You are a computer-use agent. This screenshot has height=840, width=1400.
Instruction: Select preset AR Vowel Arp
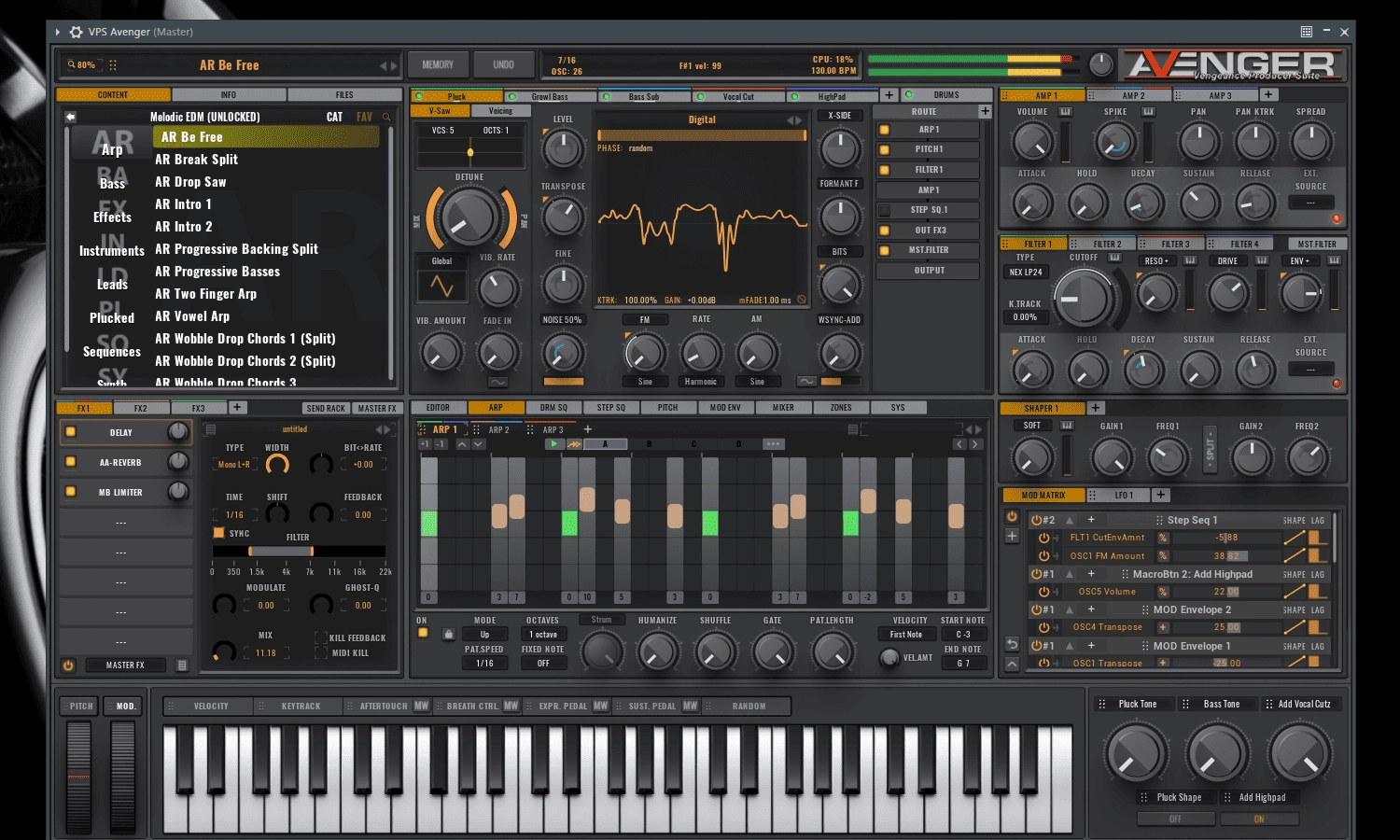tap(192, 316)
